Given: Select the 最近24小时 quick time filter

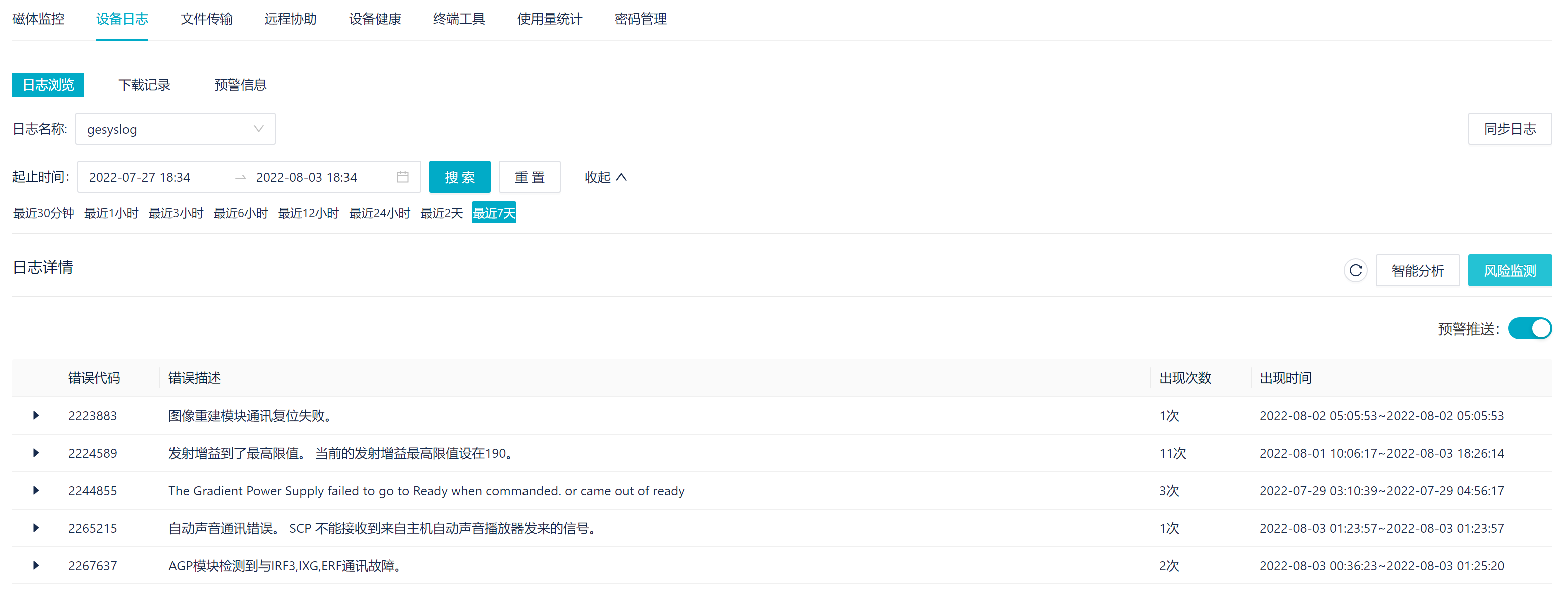Looking at the screenshot, I should coord(379,213).
